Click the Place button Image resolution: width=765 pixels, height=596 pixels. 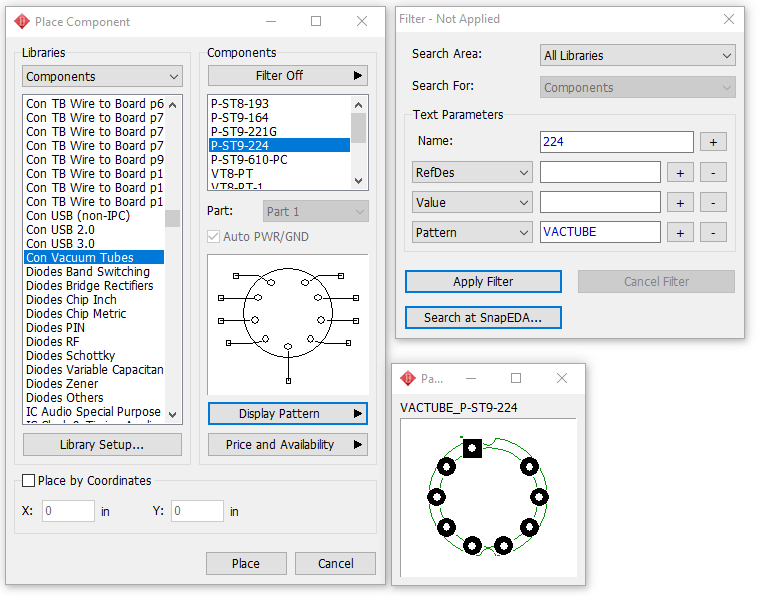coord(246,564)
